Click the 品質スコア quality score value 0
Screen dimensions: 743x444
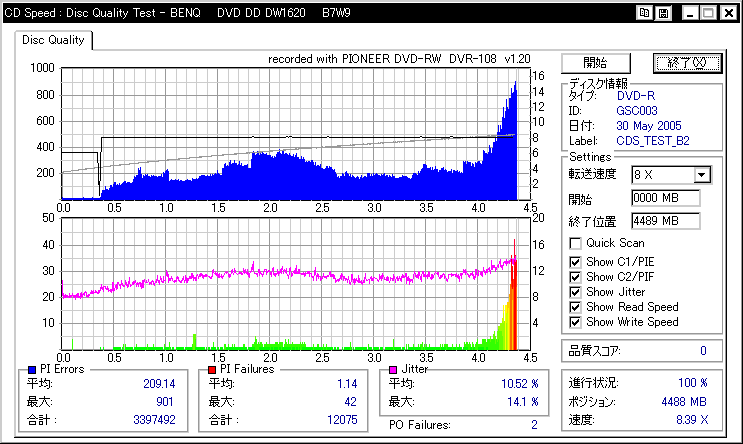(703, 351)
